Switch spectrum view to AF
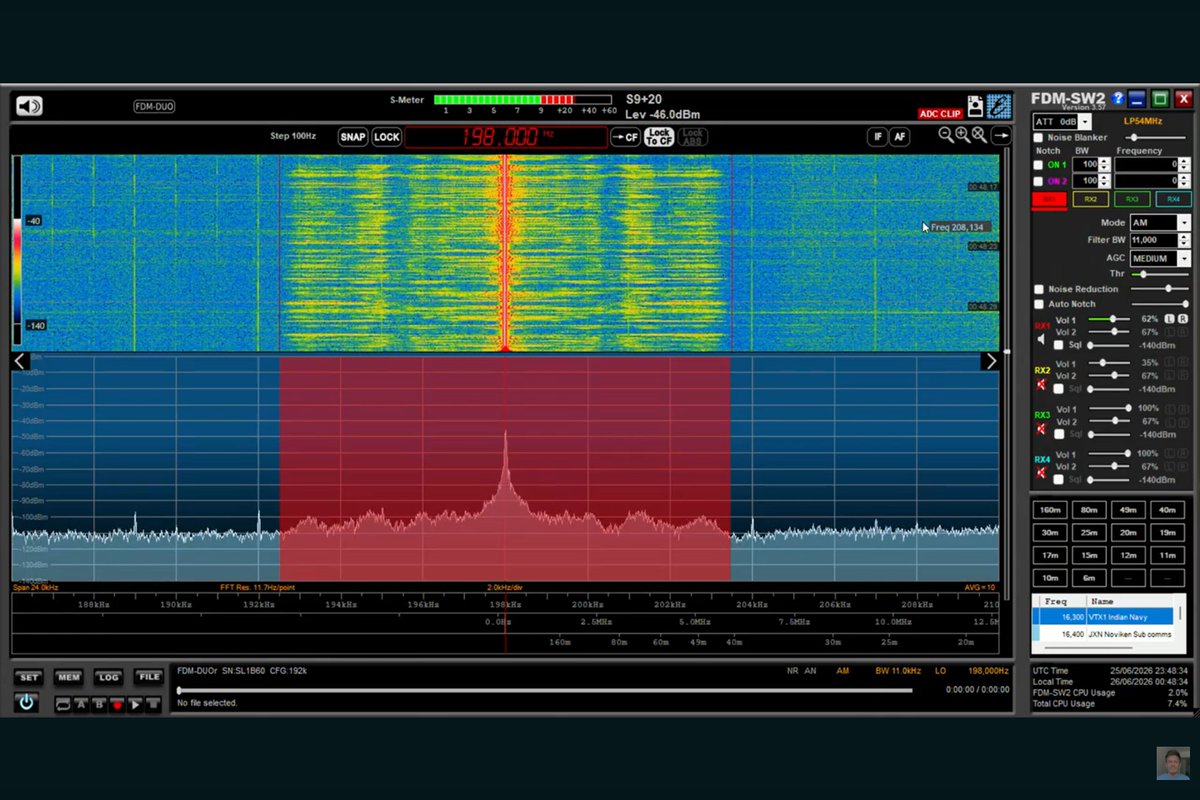The width and height of the screenshot is (1200, 800). pyautogui.click(x=900, y=137)
